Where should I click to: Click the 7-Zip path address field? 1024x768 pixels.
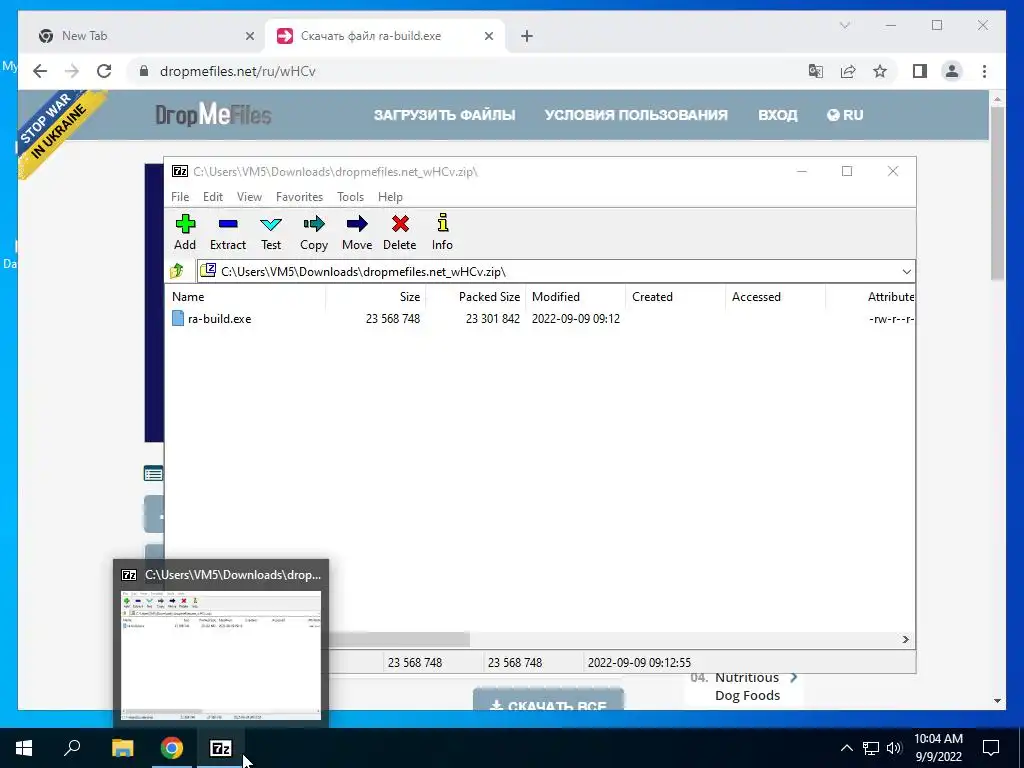point(555,272)
